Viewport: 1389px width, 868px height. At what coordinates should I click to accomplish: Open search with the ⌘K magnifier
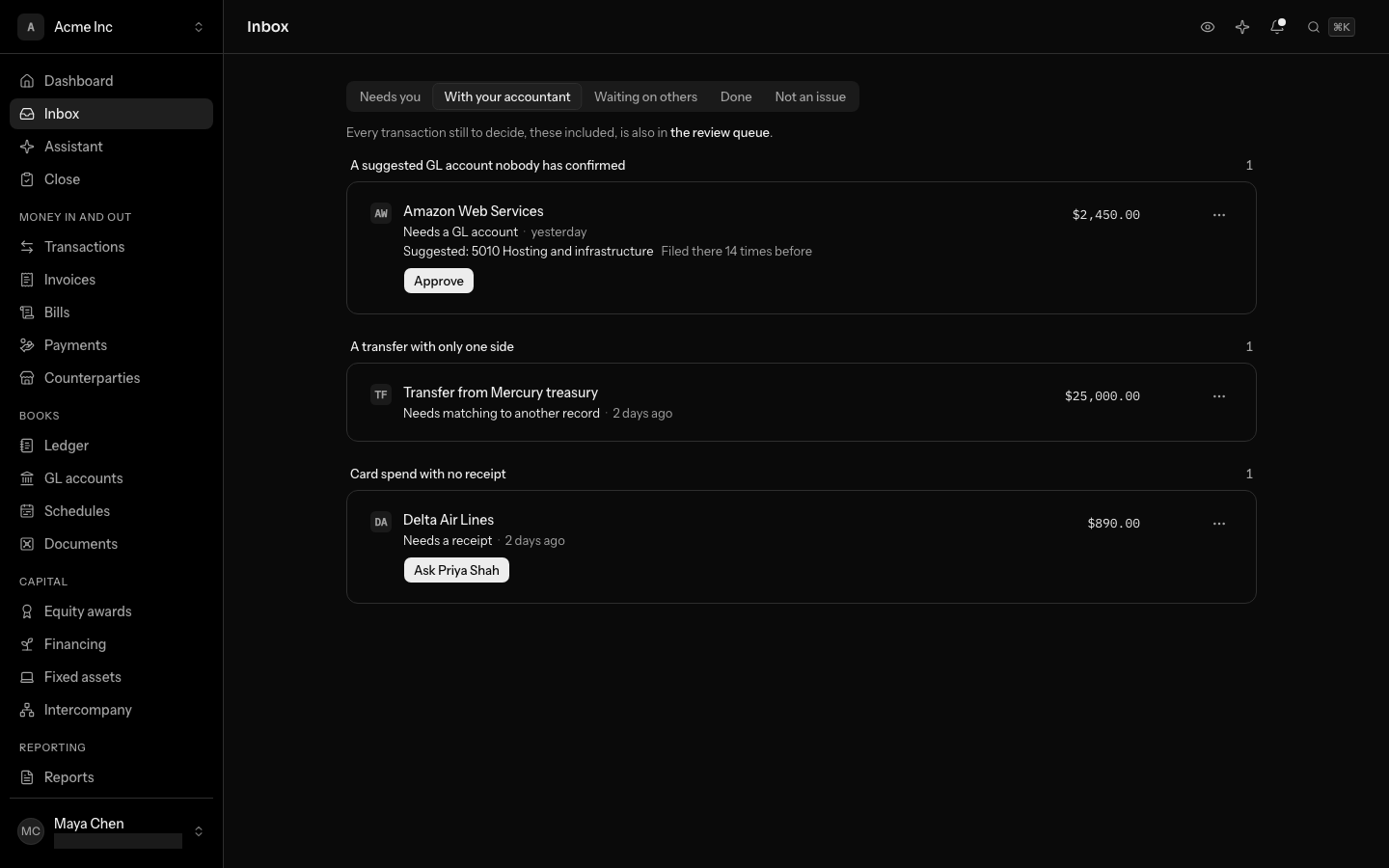[1331, 27]
